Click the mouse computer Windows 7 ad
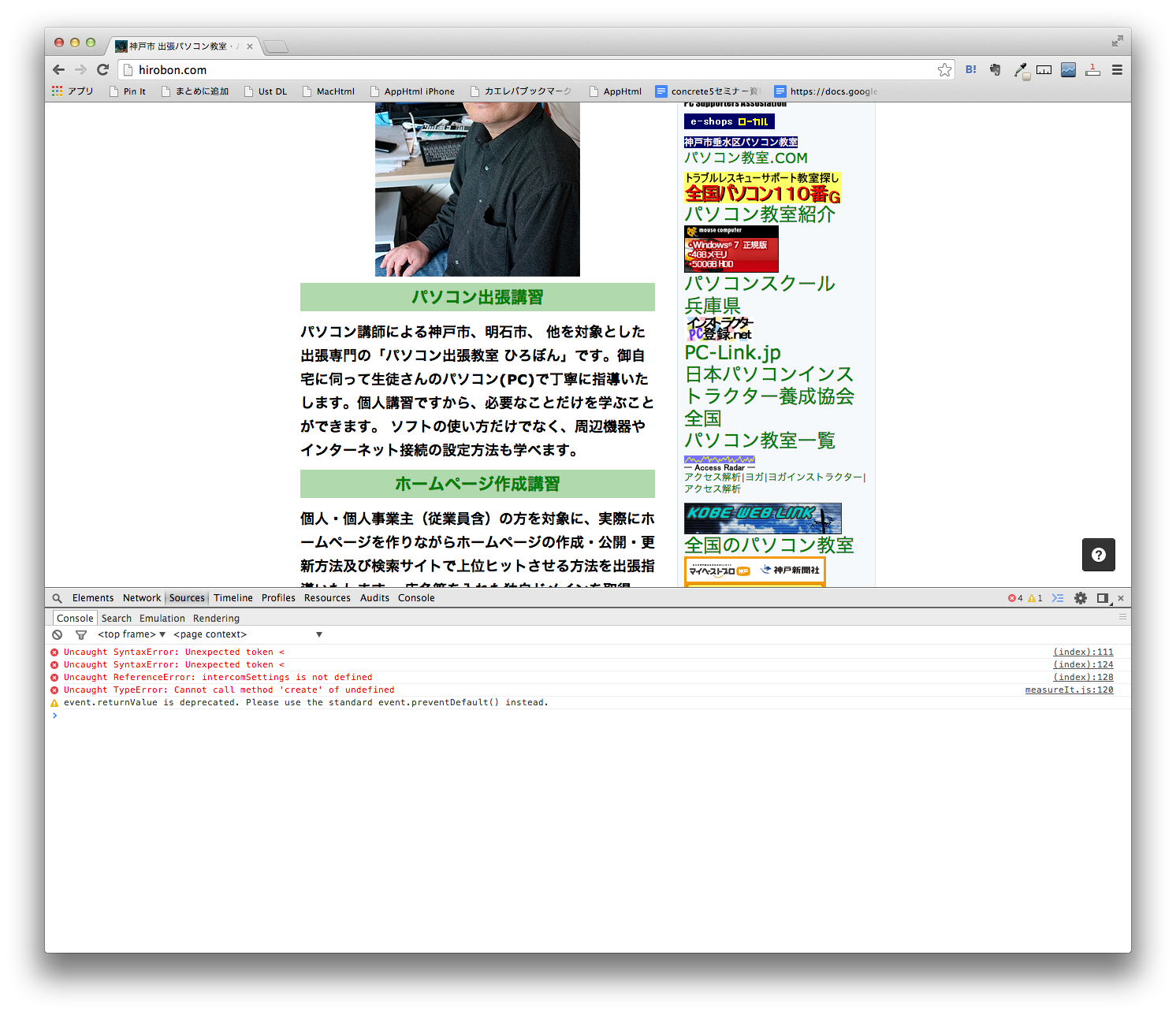 pyautogui.click(x=731, y=249)
